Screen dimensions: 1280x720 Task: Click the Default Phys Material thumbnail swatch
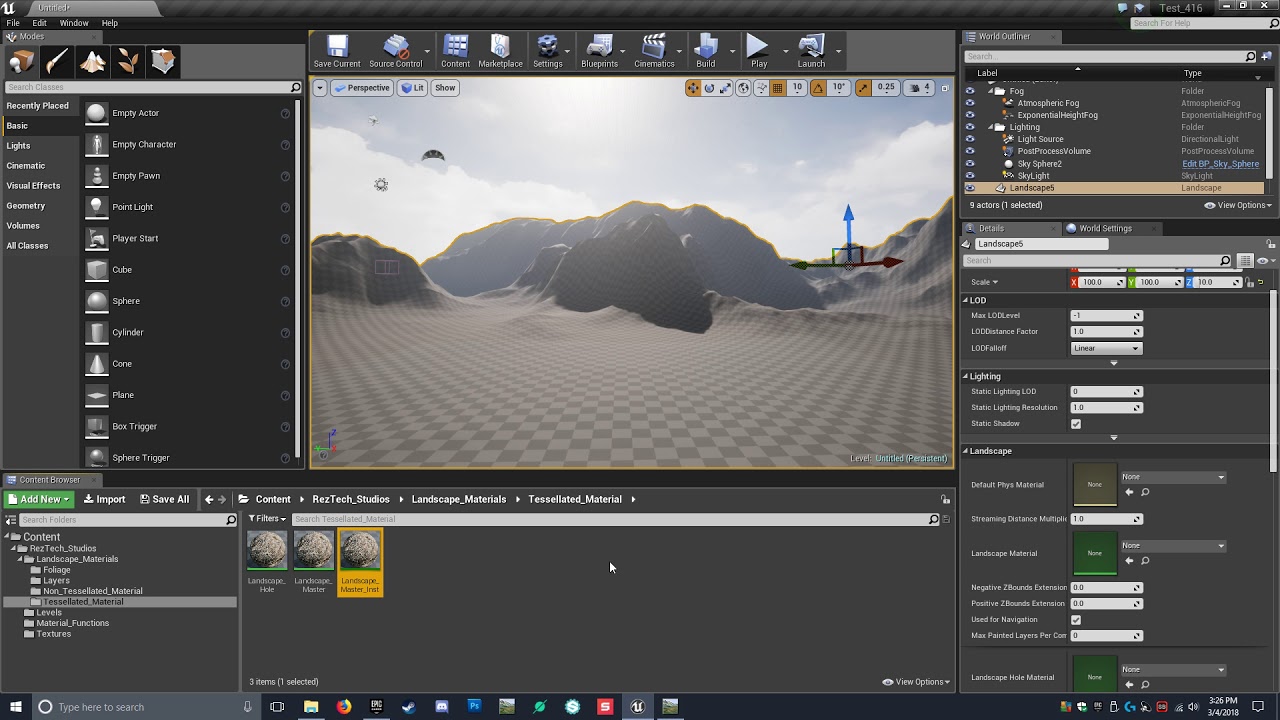(1095, 484)
